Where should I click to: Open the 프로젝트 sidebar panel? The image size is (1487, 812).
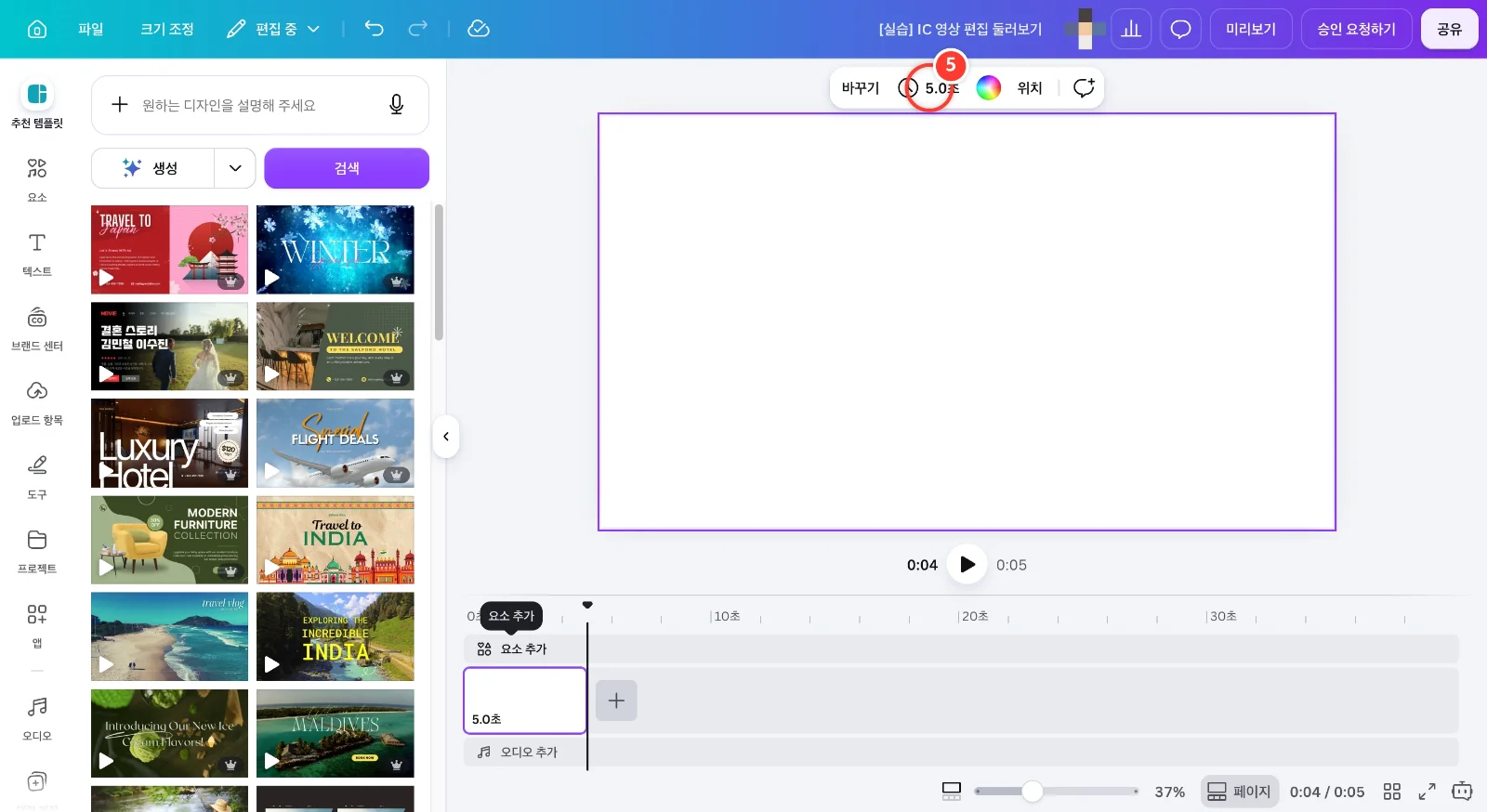(x=37, y=550)
